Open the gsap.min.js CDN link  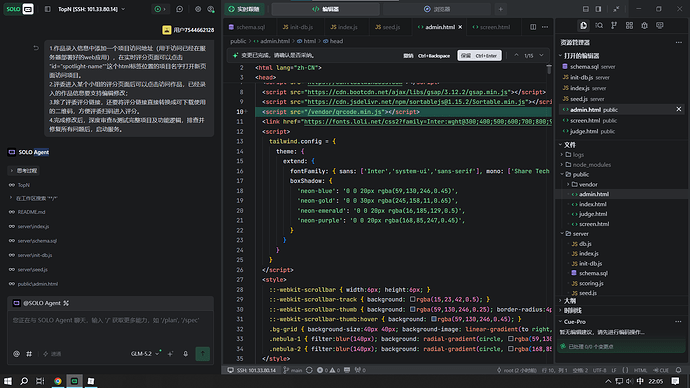point(407,92)
